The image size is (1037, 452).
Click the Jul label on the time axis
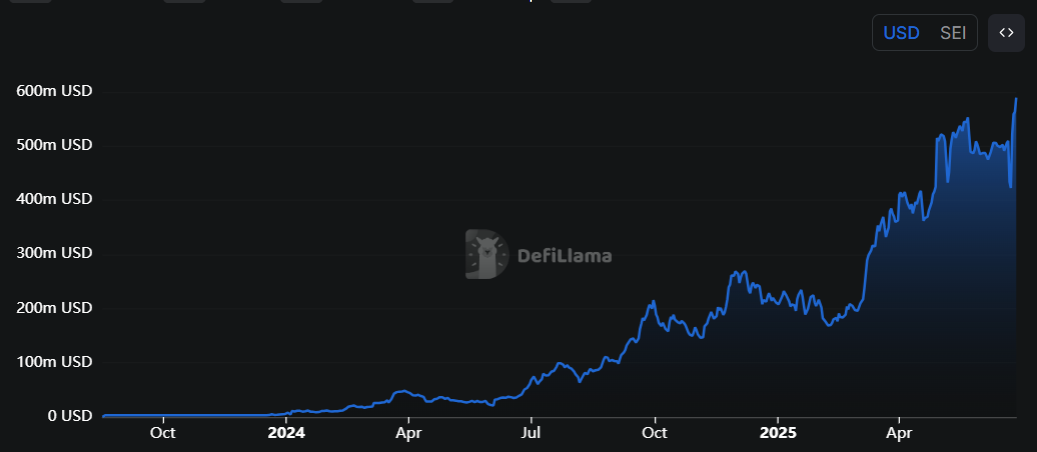tap(531, 433)
